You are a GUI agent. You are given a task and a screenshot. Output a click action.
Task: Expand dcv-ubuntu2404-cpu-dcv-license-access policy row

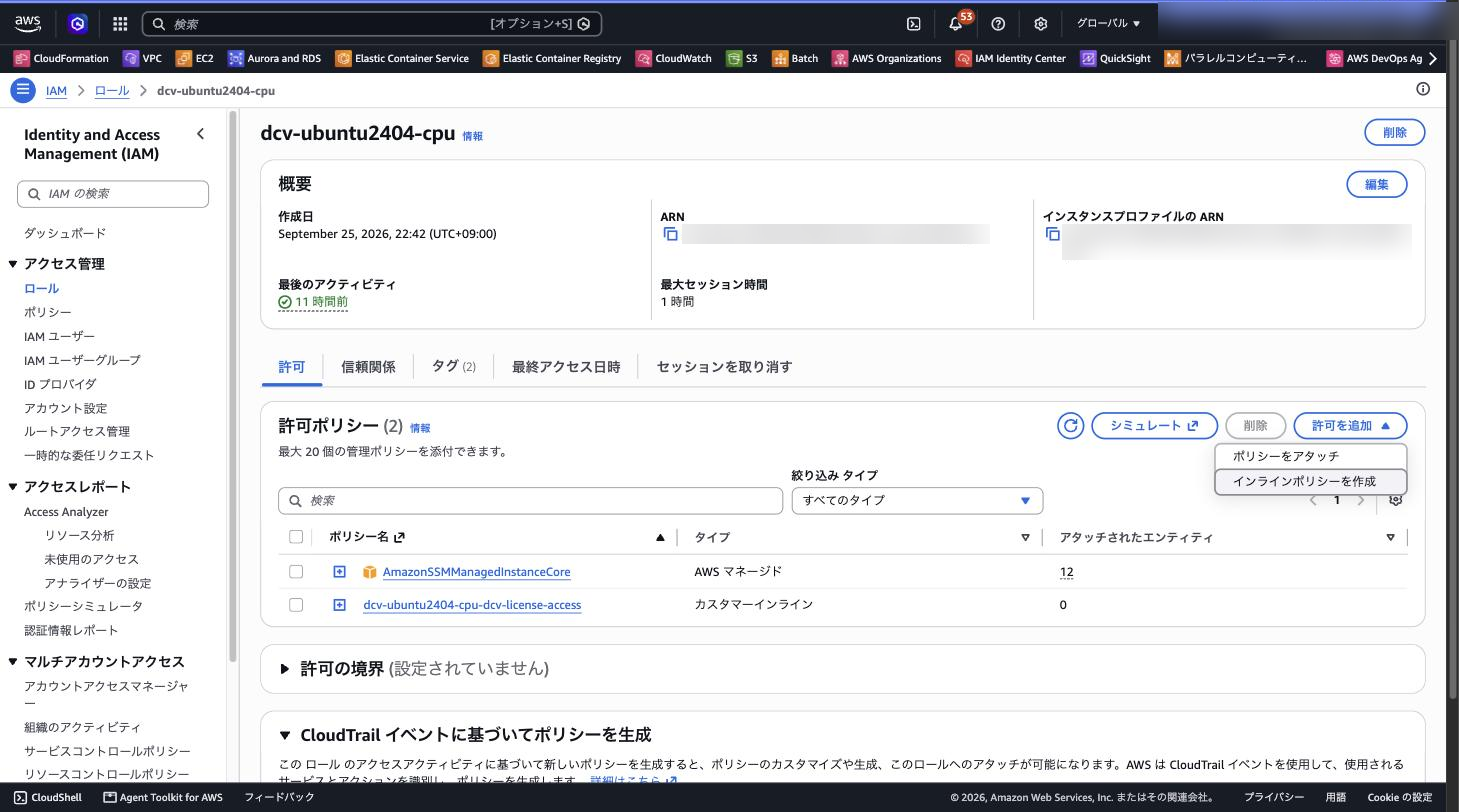[339, 605]
